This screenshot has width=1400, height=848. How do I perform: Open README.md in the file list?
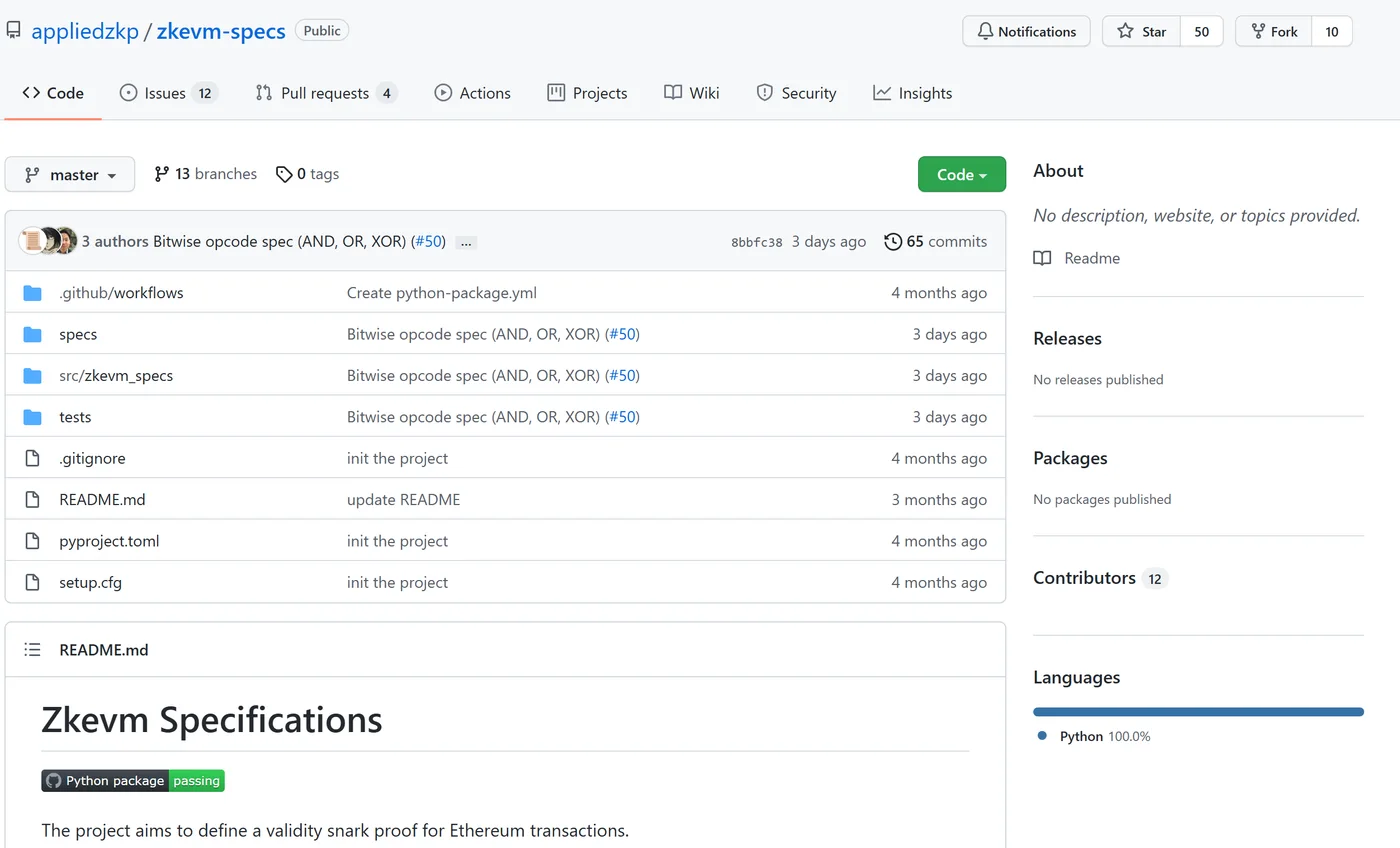[102, 500]
